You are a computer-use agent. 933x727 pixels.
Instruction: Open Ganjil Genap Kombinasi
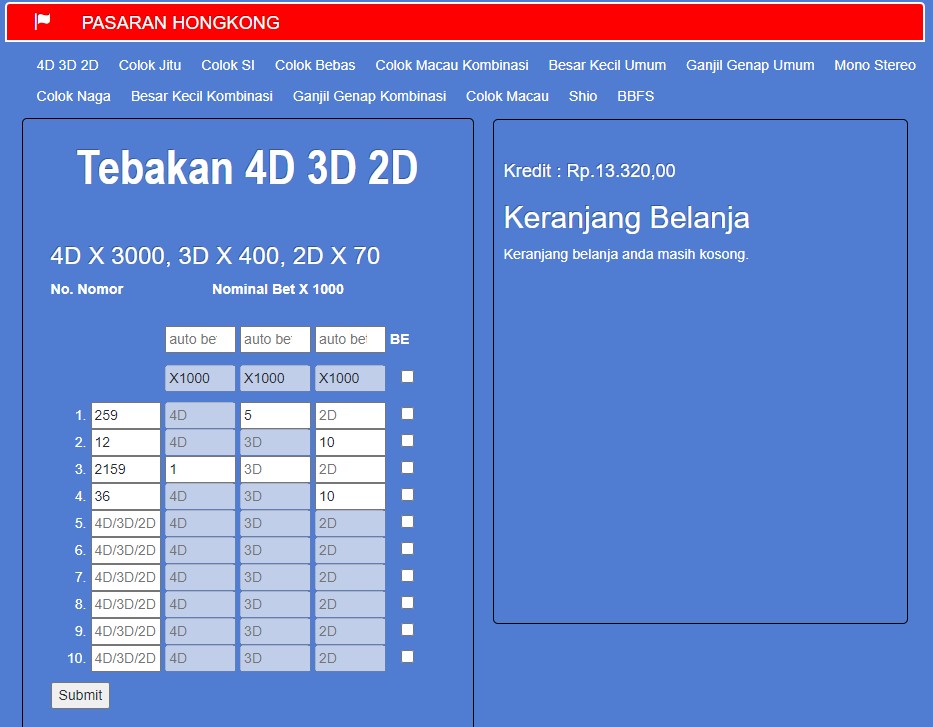pyautogui.click(x=368, y=96)
